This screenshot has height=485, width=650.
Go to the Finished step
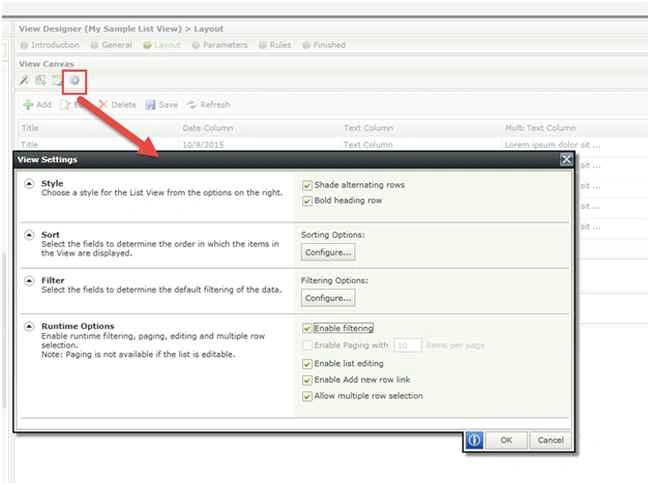[324, 45]
